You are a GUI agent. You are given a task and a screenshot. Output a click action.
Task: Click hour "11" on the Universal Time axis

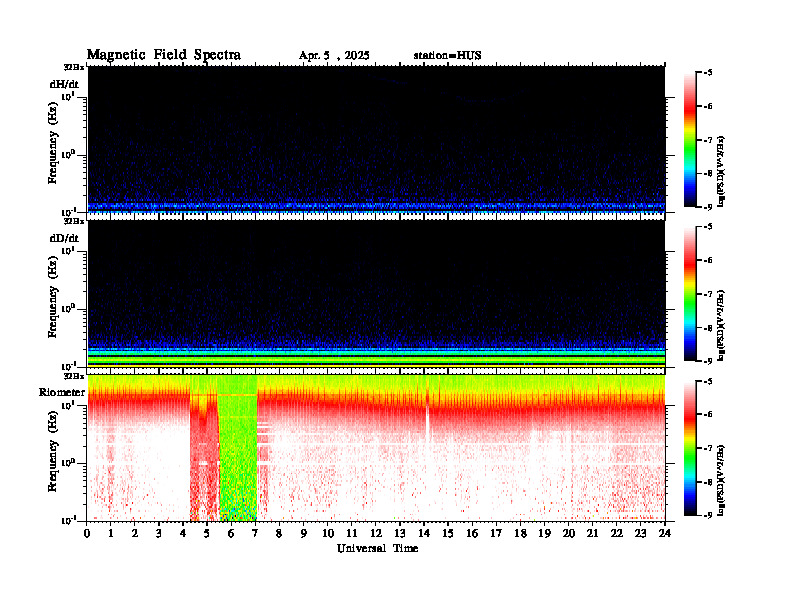click(352, 533)
